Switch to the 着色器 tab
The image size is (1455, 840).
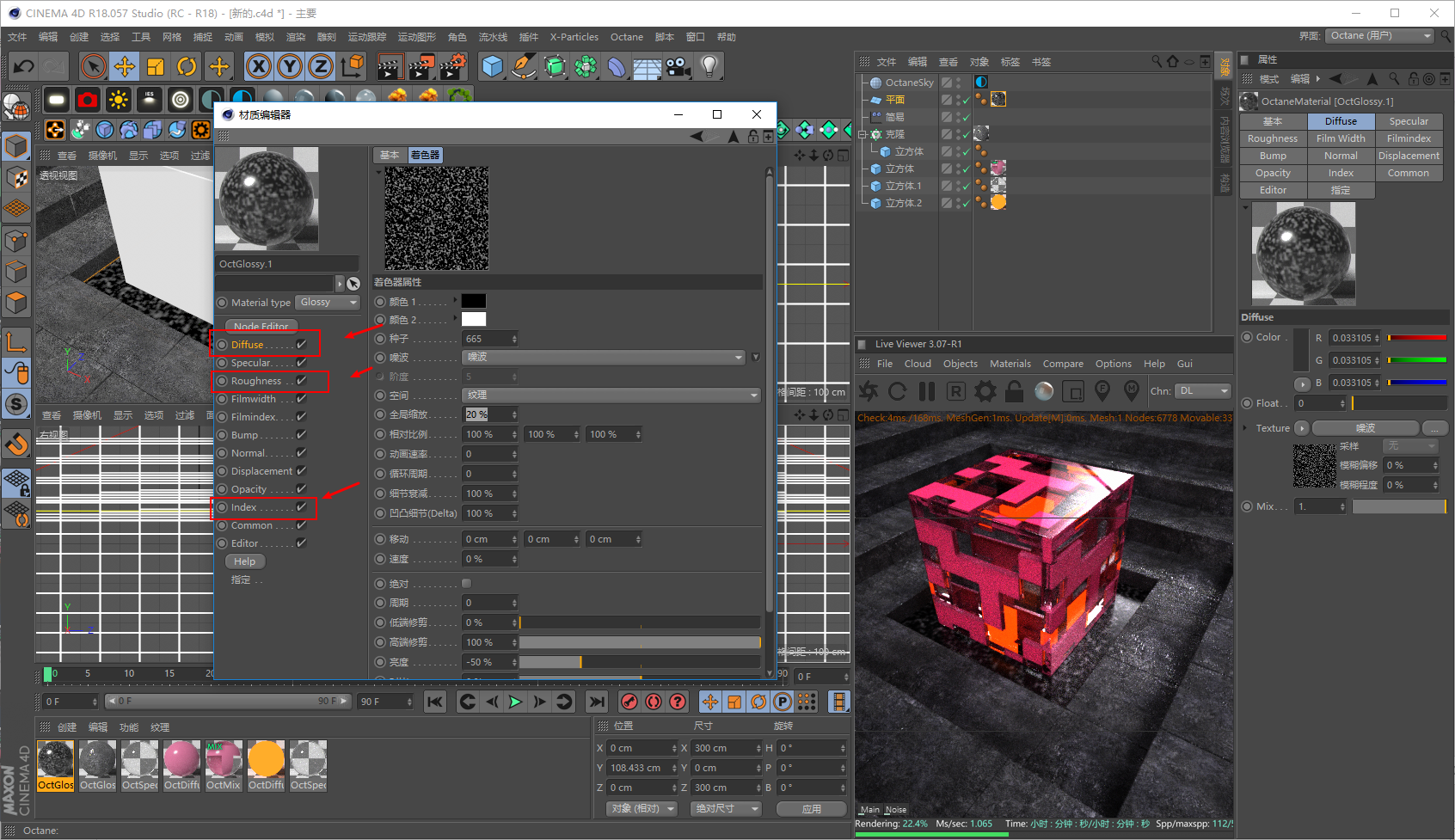[x=425, y=155]
